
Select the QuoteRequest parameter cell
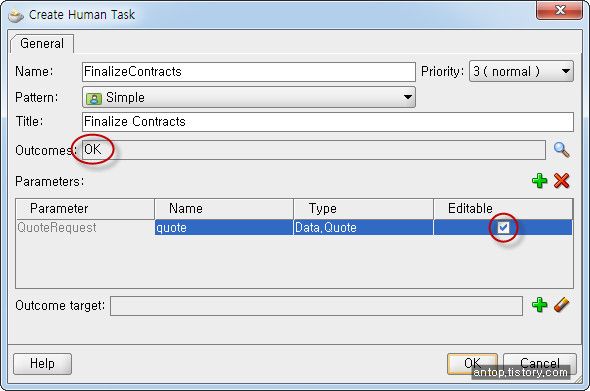(x=85, y=227)
